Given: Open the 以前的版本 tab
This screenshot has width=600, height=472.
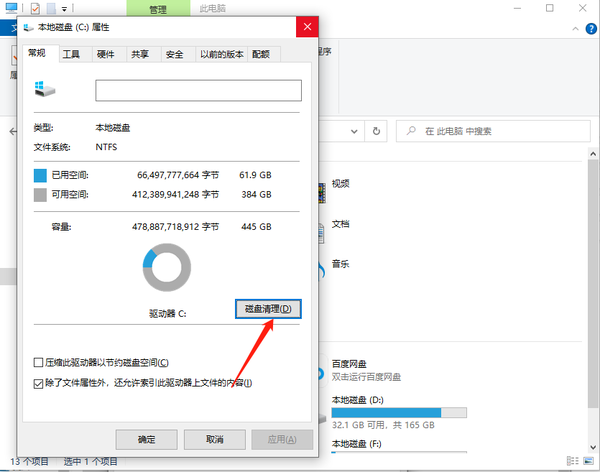Looking at the screenshot, I should pos(222,54).
